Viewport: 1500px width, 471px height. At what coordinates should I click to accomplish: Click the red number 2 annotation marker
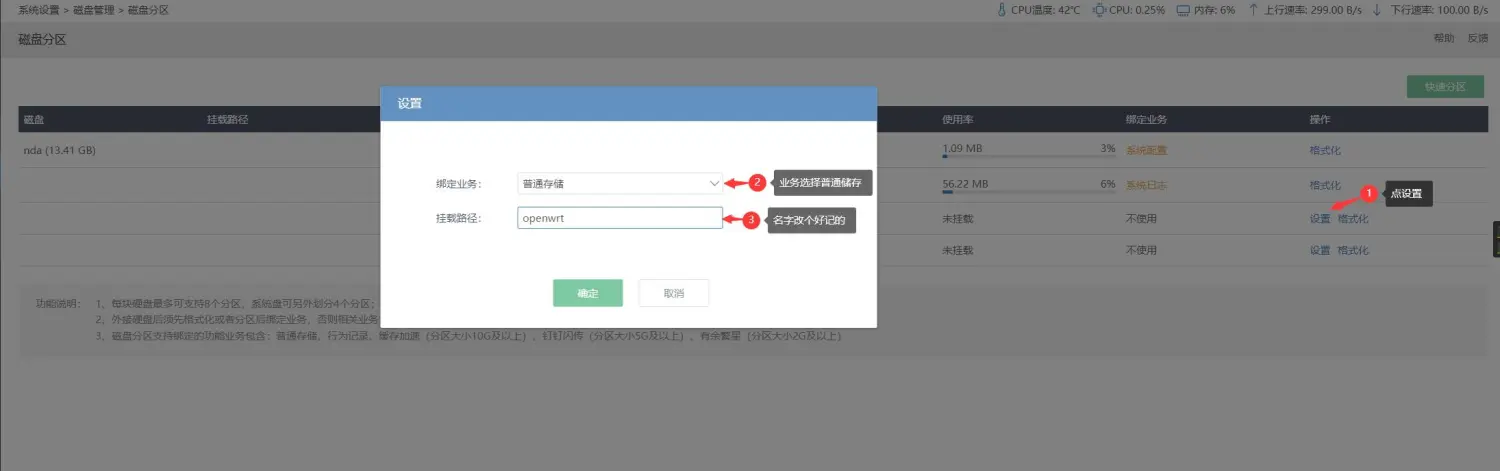click(757, 183)
